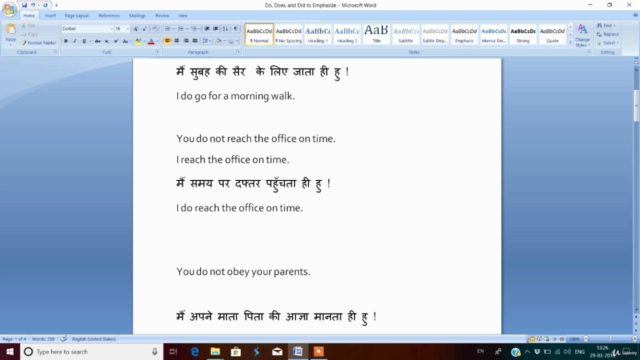The width and height of the screenshot is (640, 360).
Task: Apply the Heading 1 style
Action: 318,35
